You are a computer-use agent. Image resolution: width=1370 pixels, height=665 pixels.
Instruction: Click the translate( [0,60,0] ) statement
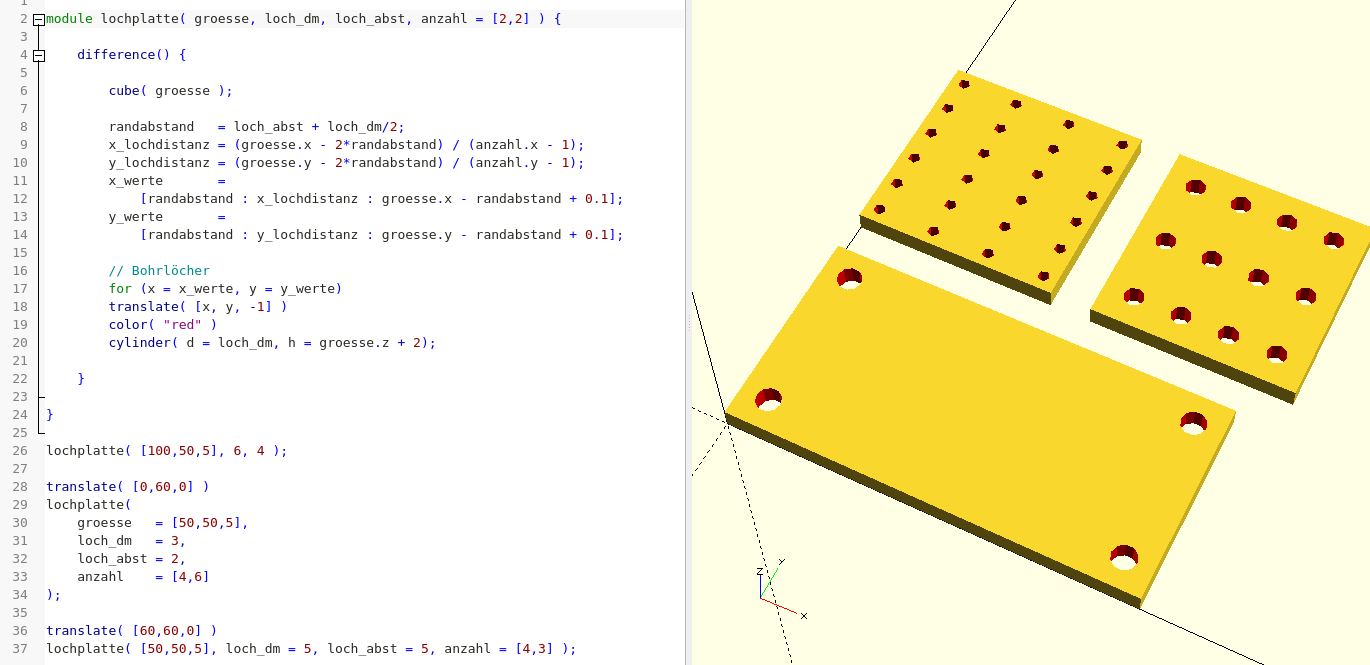(x=127, y=487)
